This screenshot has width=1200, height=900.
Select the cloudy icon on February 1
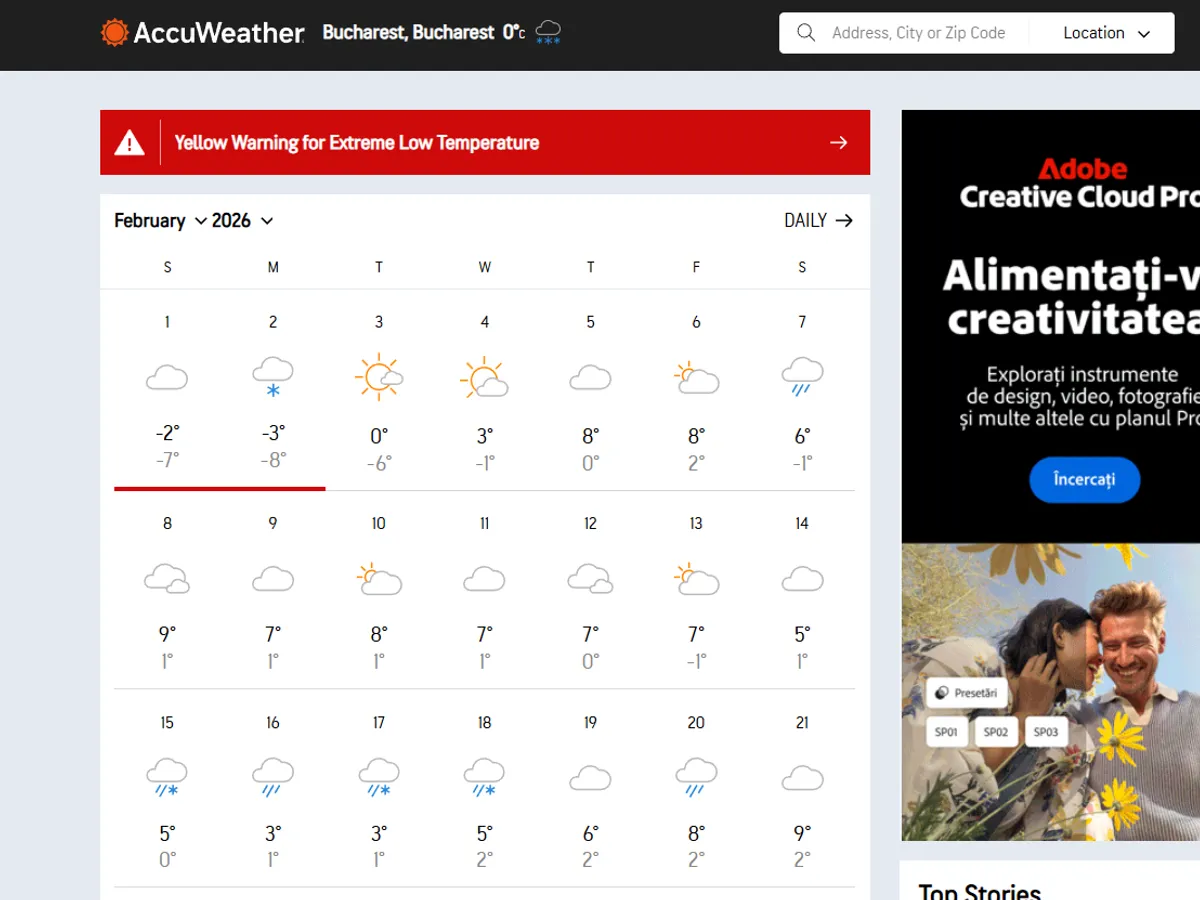coord(167,377)
